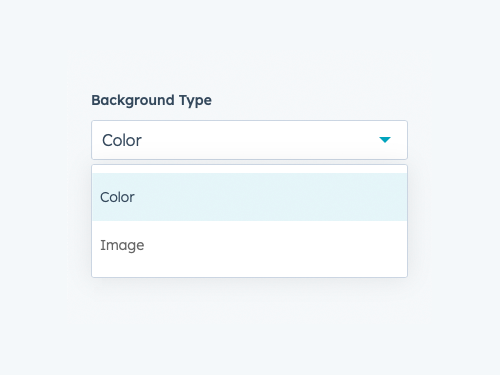500x375 pixels.
Task: Click the Image text in options list
Action: (x=122, y=246)
